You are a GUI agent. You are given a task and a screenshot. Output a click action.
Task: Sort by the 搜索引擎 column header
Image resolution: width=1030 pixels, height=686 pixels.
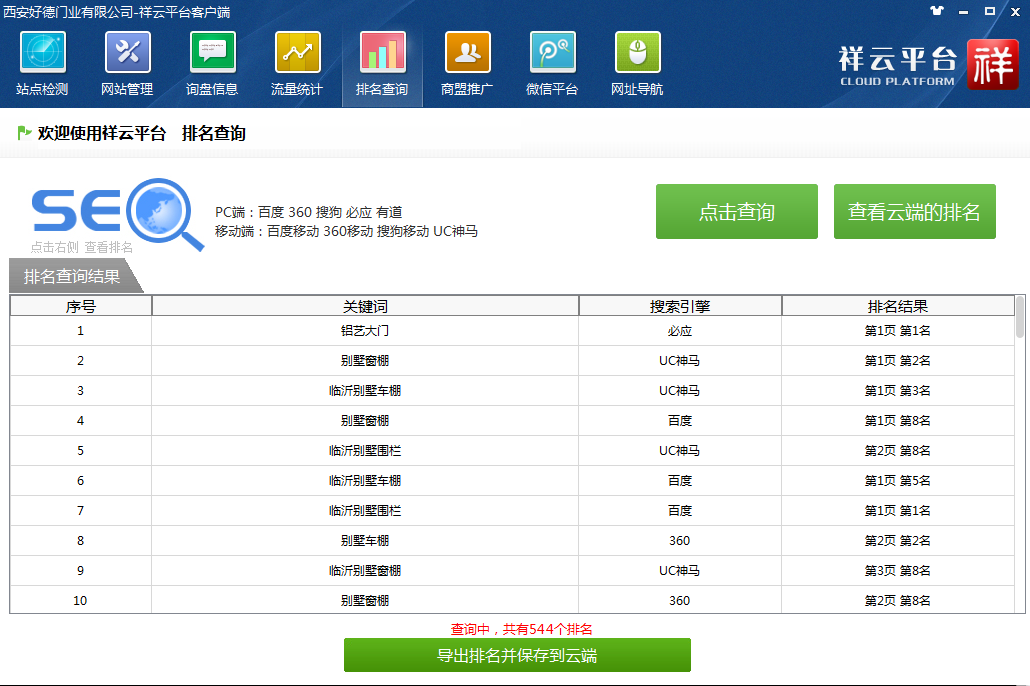680,306
